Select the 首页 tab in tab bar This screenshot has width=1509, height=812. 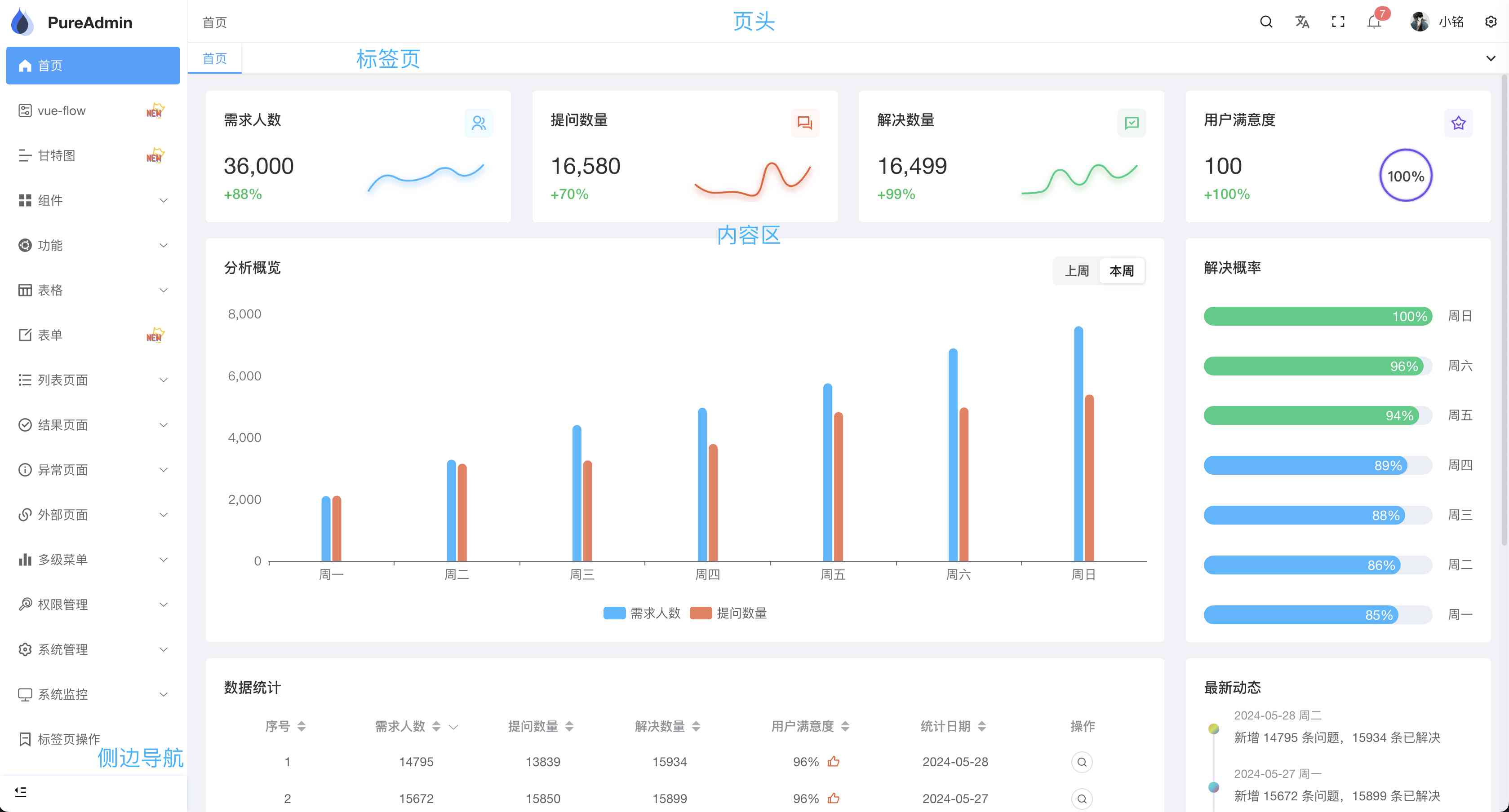(x=214, y=58)
